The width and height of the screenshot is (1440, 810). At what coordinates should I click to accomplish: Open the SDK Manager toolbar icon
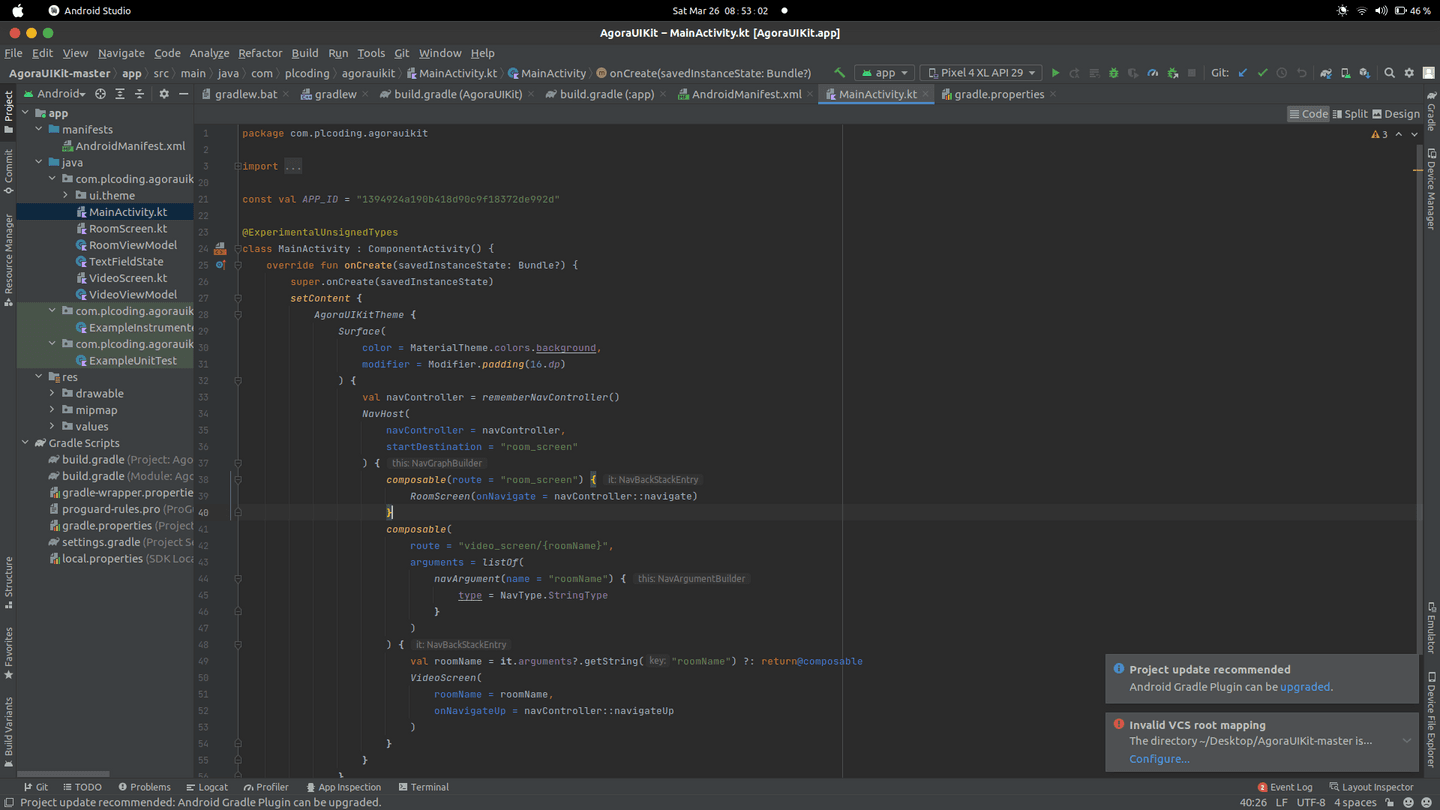coord(1365,73)
